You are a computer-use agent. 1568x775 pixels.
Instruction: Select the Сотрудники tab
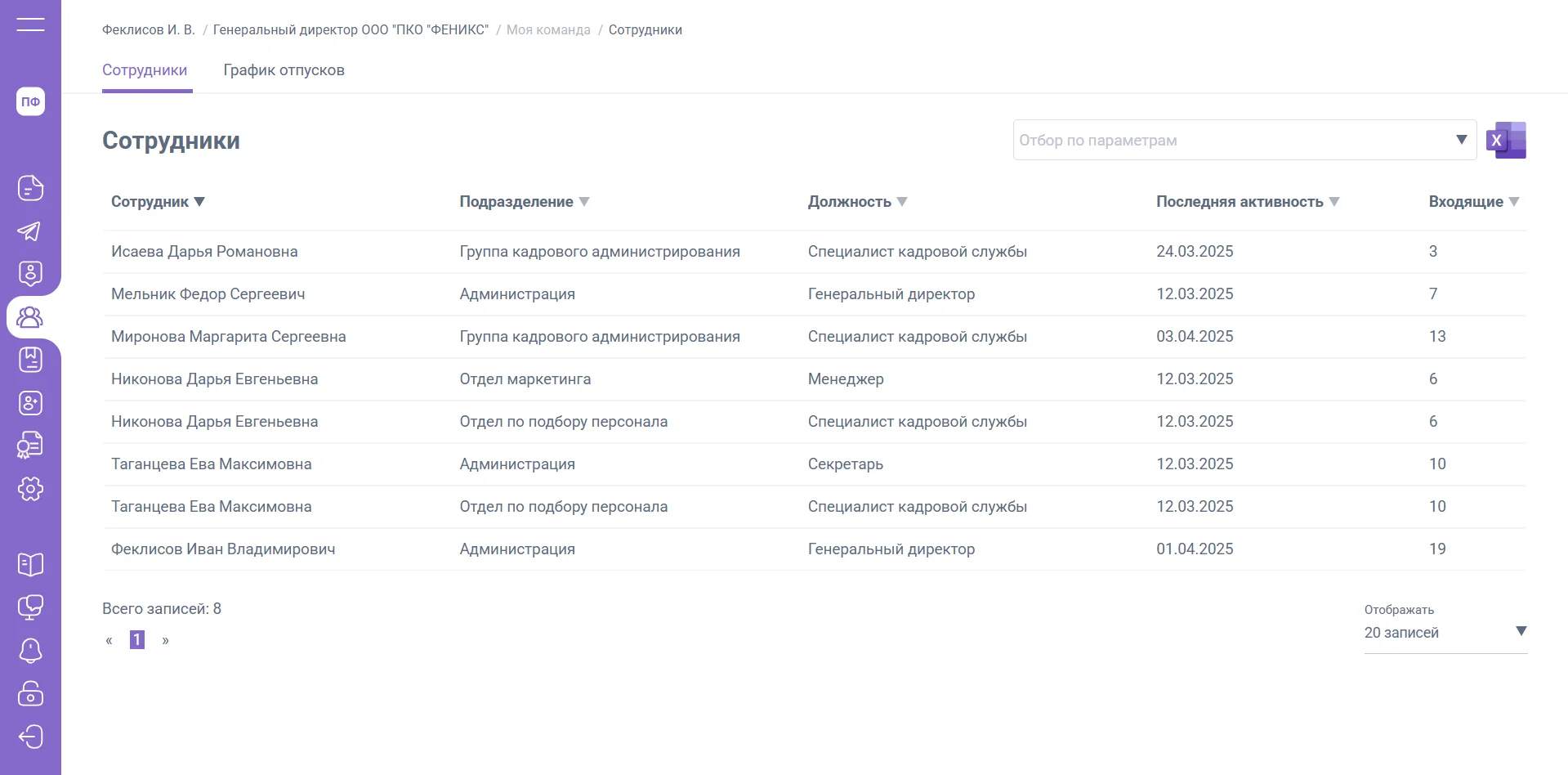pyautogui.click(x=145, y=70)
